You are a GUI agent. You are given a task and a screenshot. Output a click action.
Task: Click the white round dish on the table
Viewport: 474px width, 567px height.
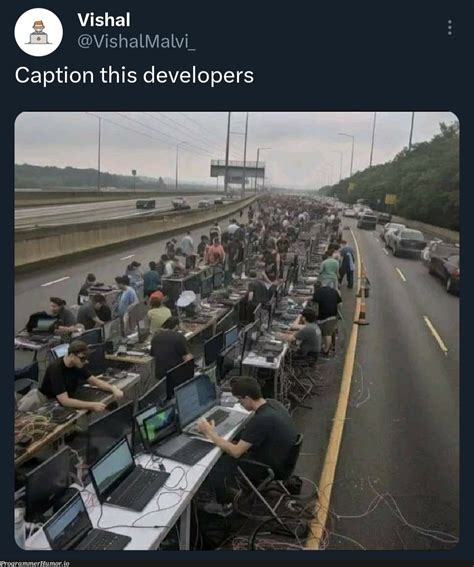click(187, 299)
